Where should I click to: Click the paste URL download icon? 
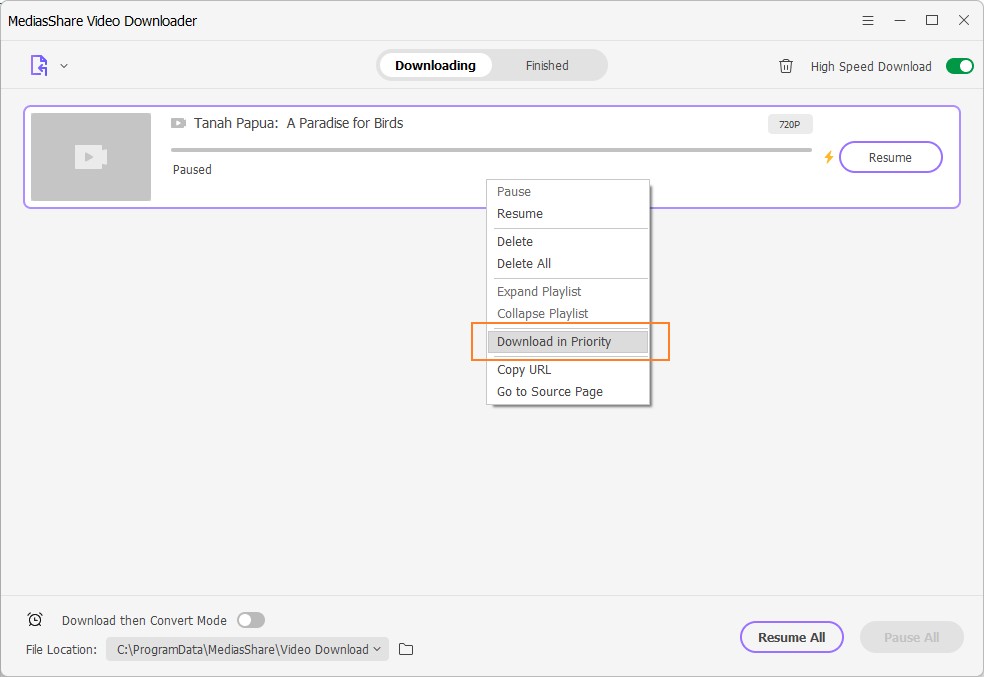pos(39,66)
